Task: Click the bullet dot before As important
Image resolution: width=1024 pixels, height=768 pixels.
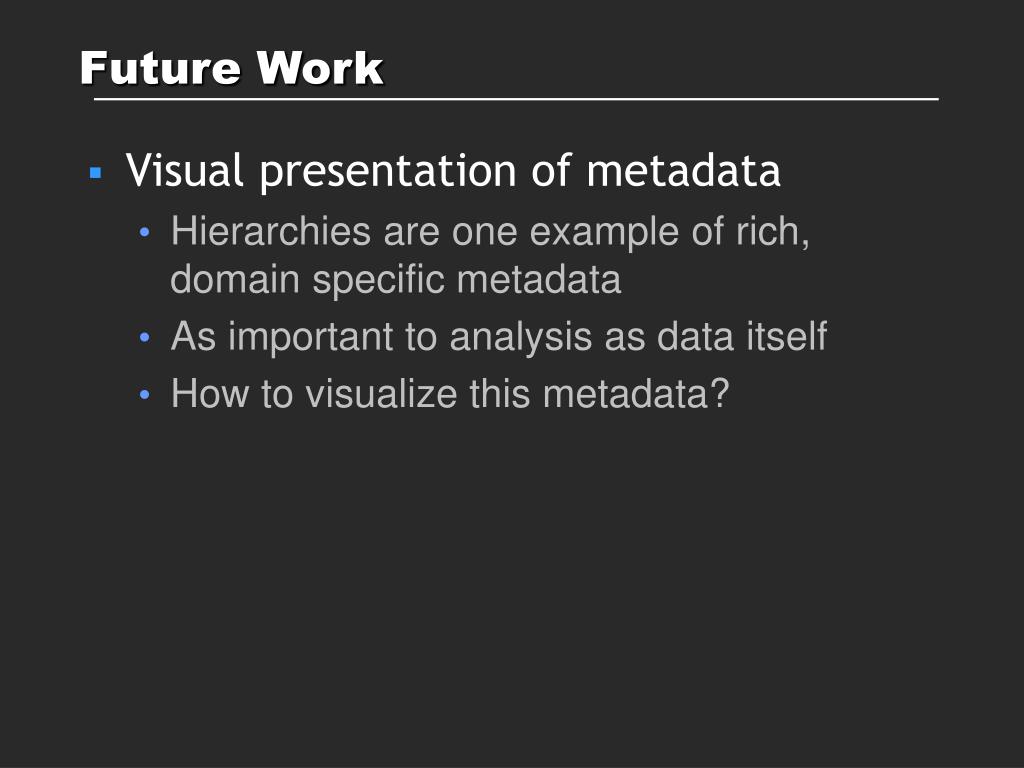Action: pos(145,338)
